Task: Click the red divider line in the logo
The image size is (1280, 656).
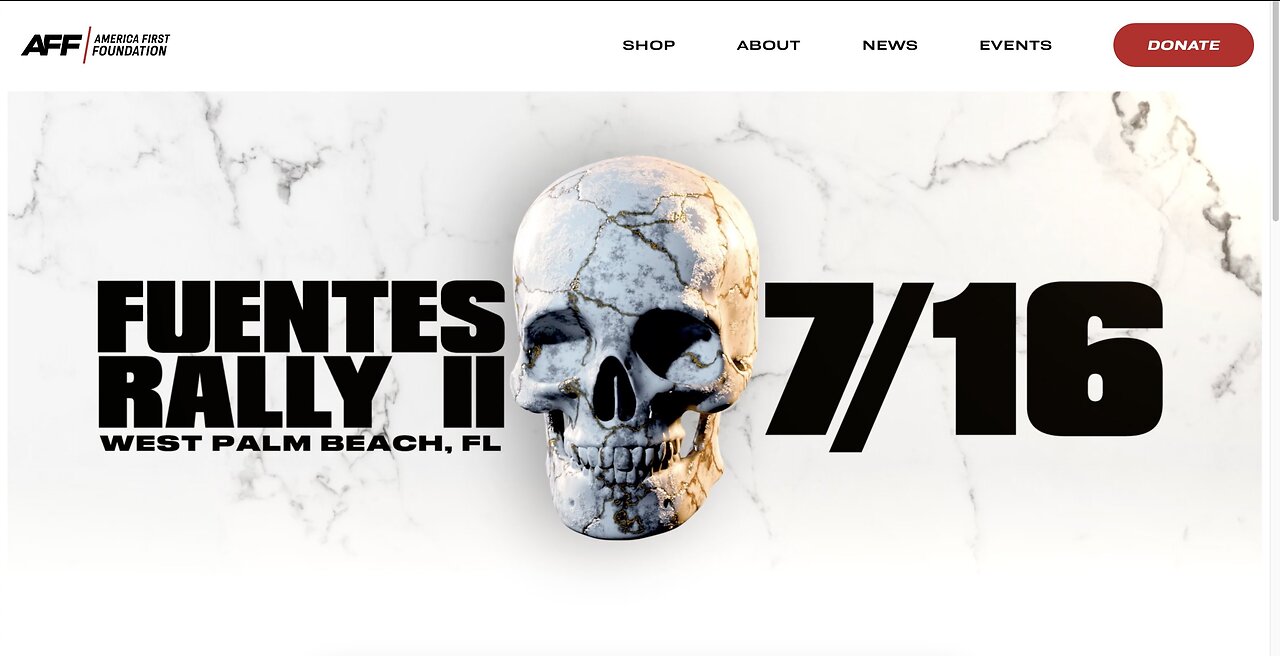Action: [87, 45]
